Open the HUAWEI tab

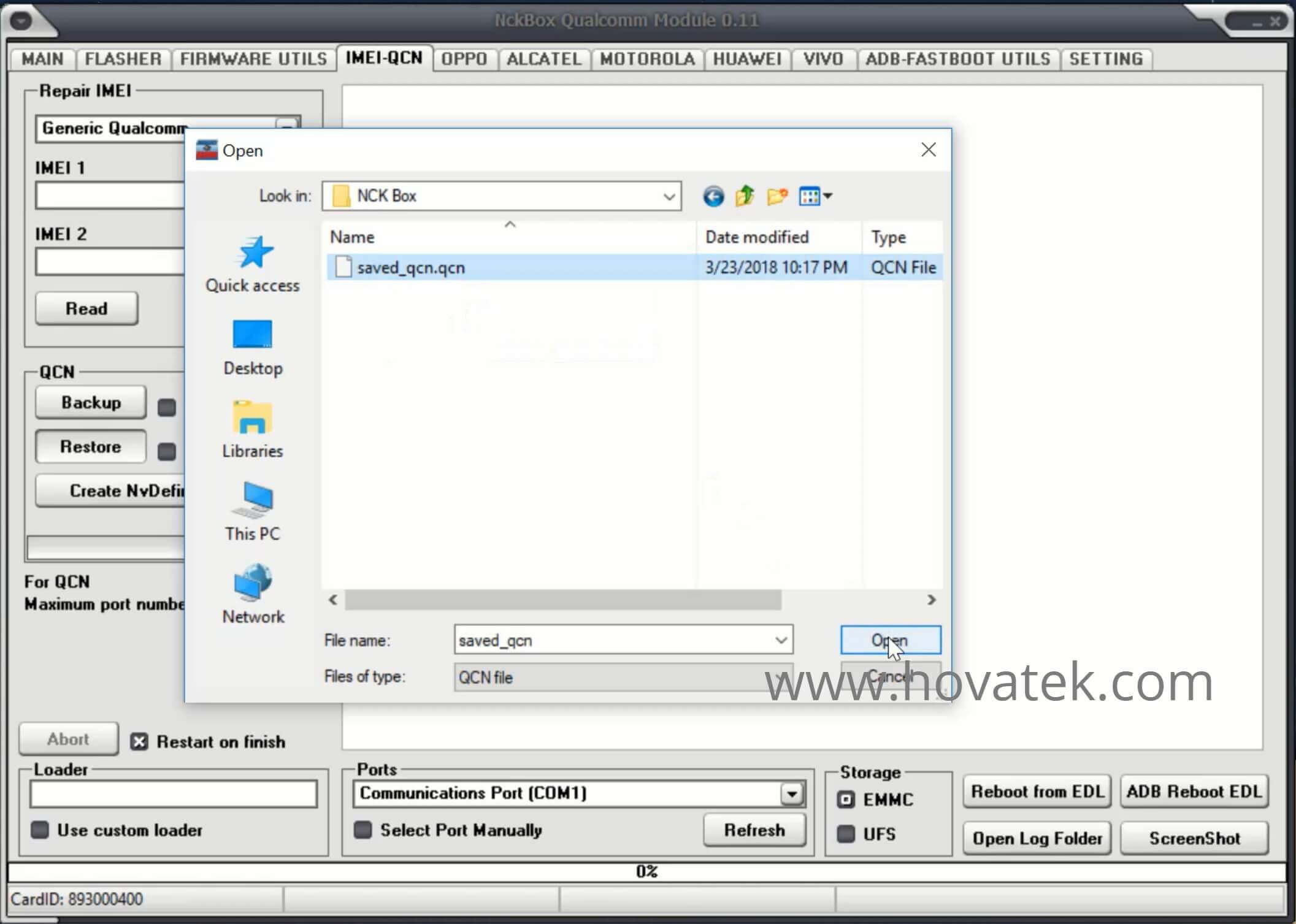pos(747,59)
